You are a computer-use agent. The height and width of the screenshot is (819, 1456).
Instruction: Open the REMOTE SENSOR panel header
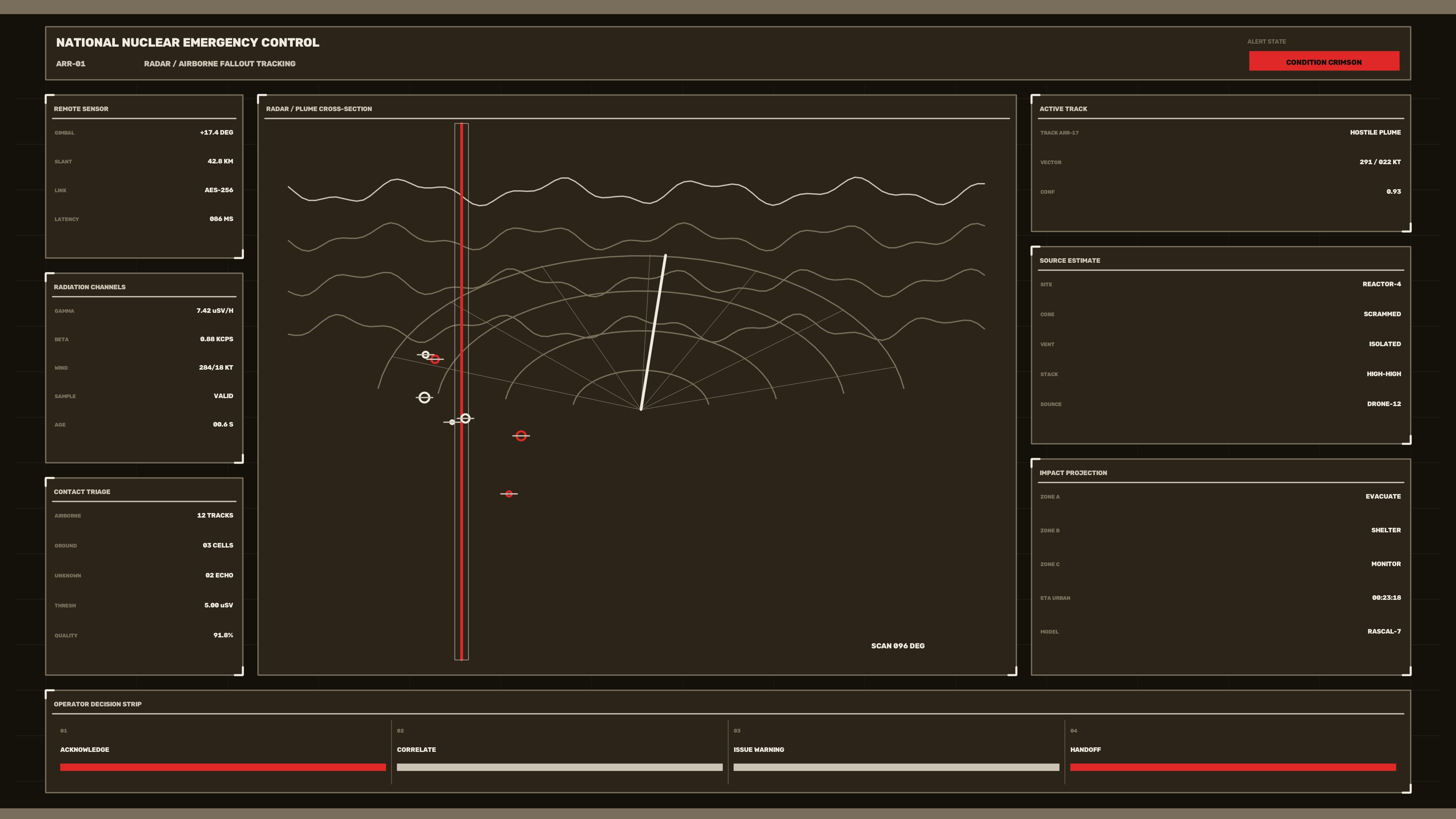[x=81, y=109]
